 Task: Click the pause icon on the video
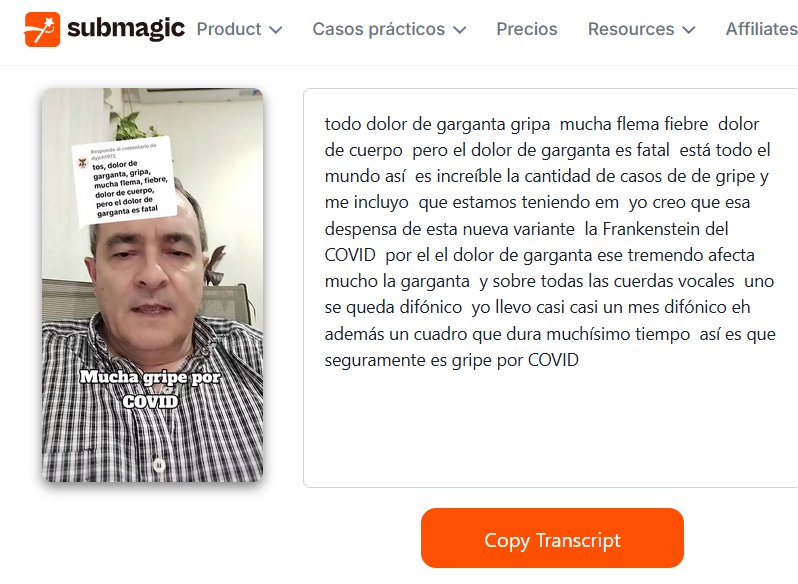click(x=159, y=464)
